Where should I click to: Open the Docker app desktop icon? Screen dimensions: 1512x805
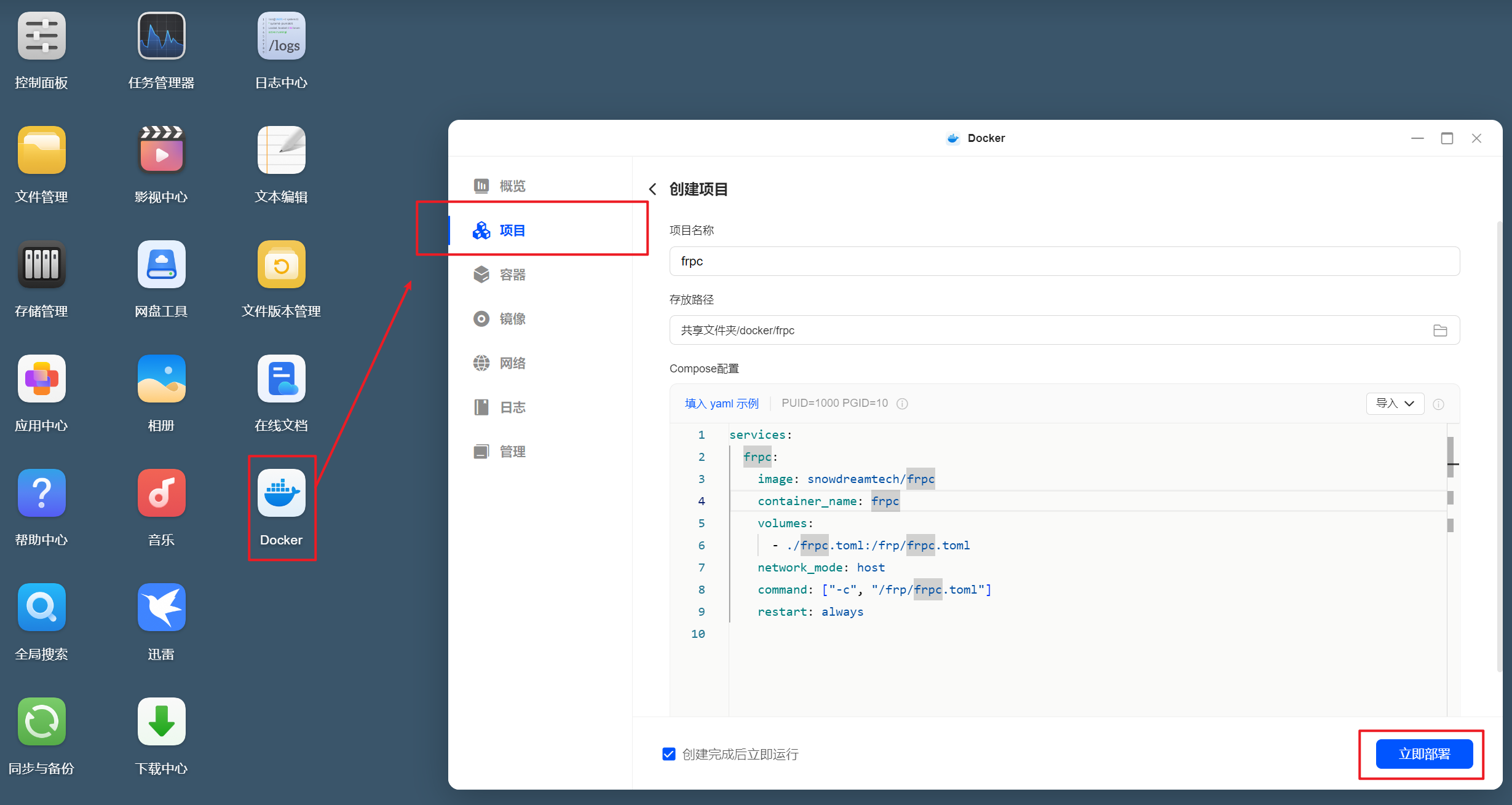tap(281, 493)
